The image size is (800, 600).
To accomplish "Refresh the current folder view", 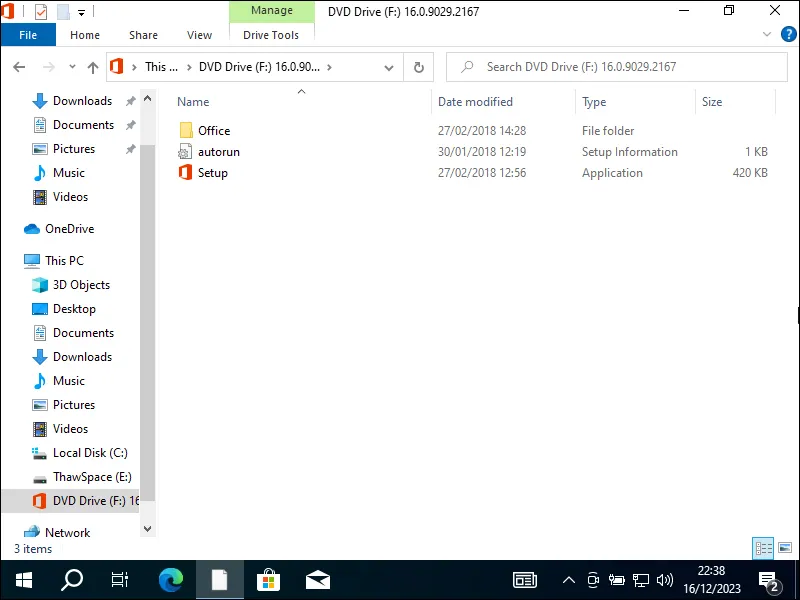I will [418, 66].
